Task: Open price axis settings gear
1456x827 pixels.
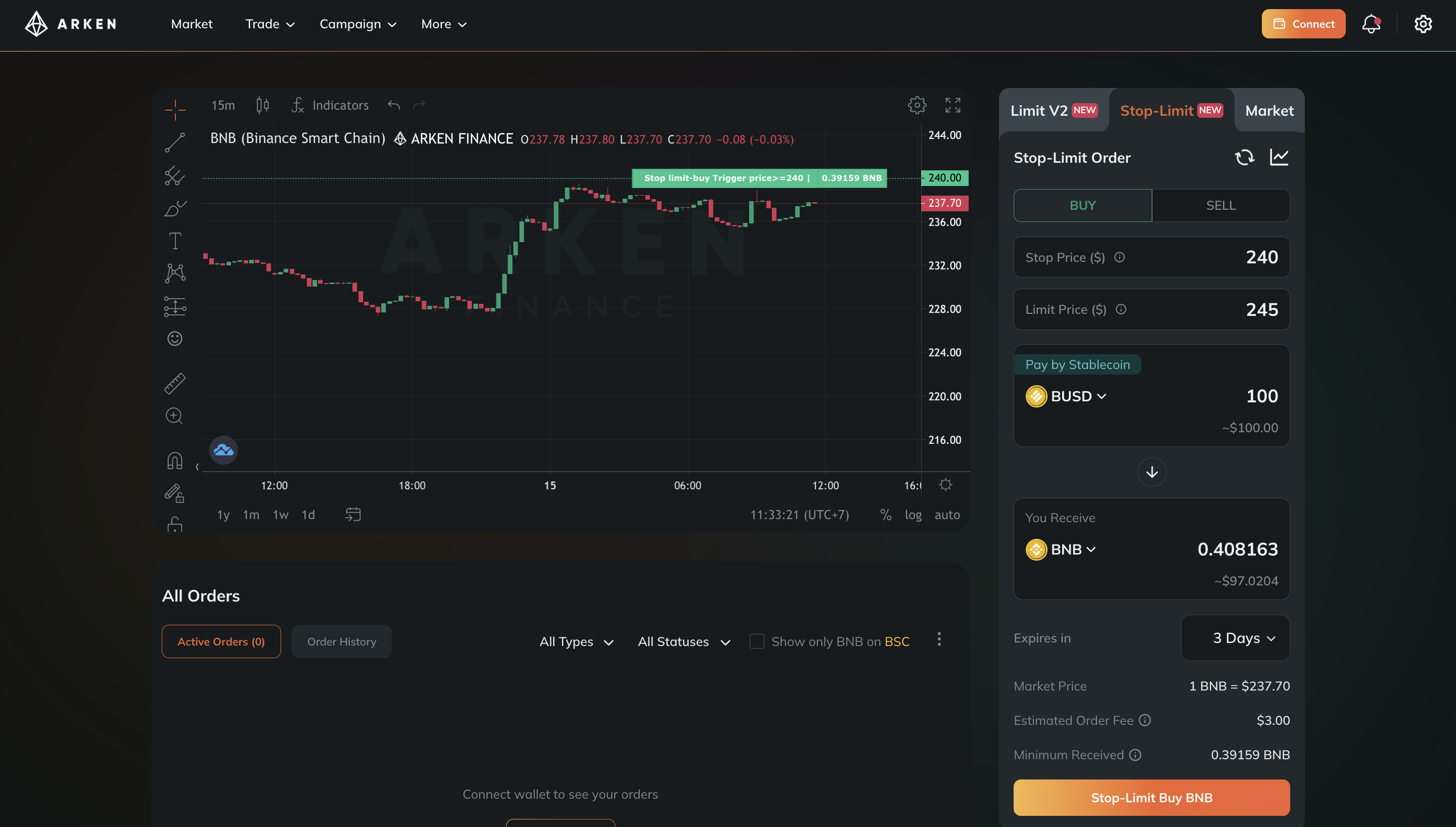Action: tap(945, 484)
